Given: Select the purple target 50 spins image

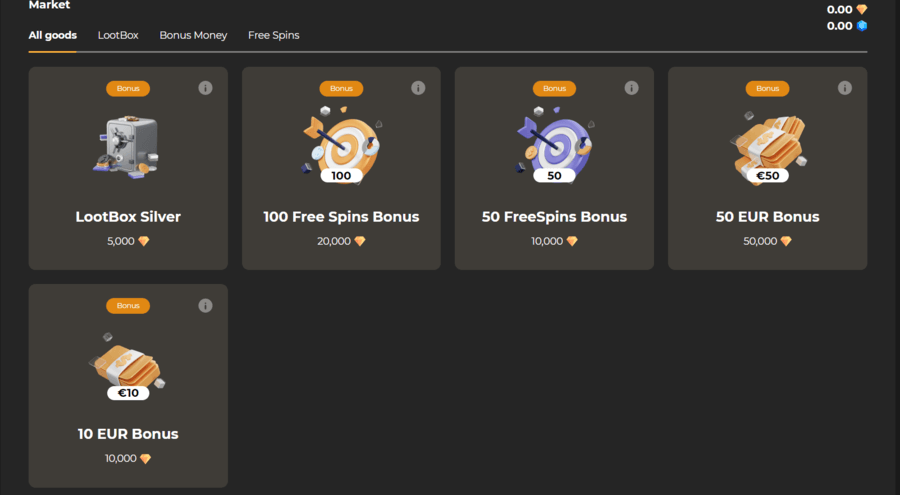Looking at the screenshot, I should pyautogui.click(x=554, y=145).
